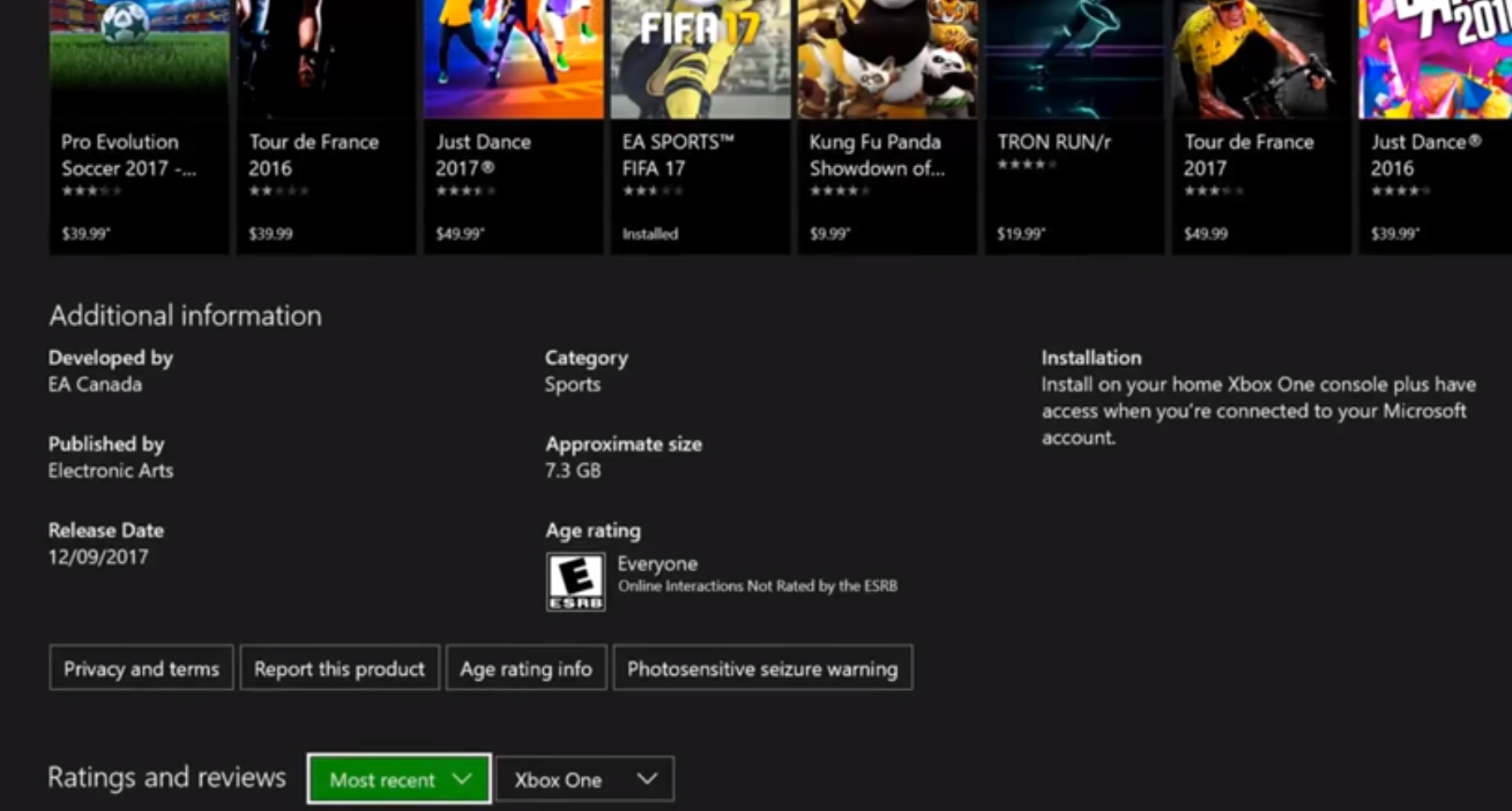Click the star rating under TRON RUN/r
Viewport: 1512px width, 811px height.
click(x=1027, y=164)
